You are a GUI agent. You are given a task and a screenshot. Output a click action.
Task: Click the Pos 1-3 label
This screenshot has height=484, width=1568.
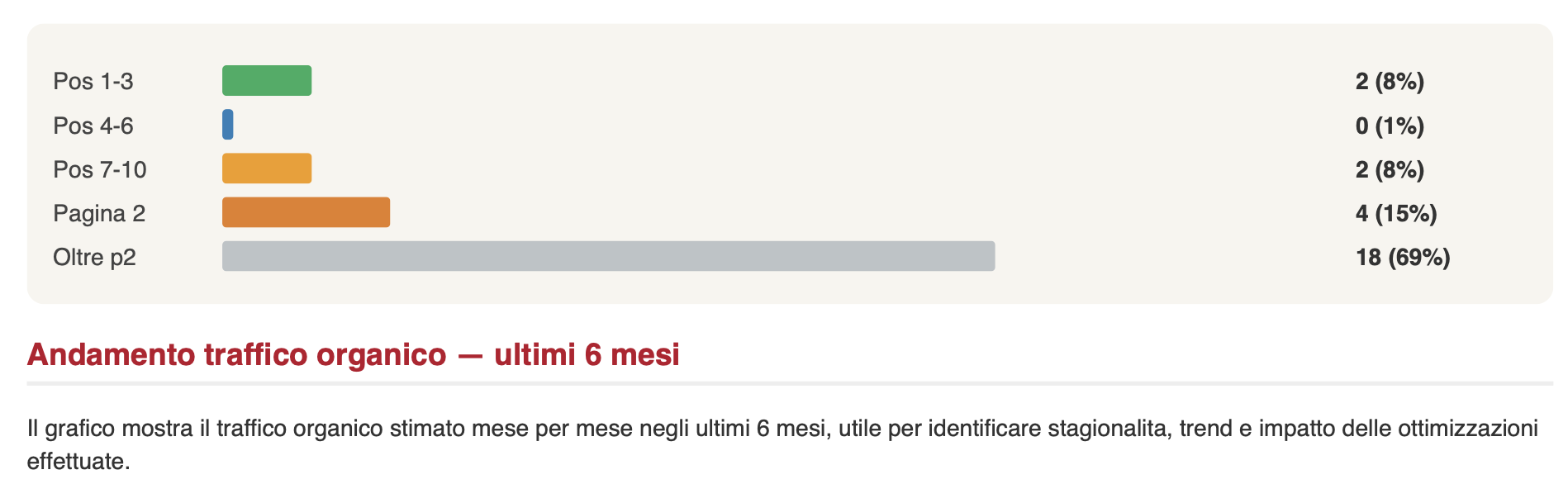93,81
